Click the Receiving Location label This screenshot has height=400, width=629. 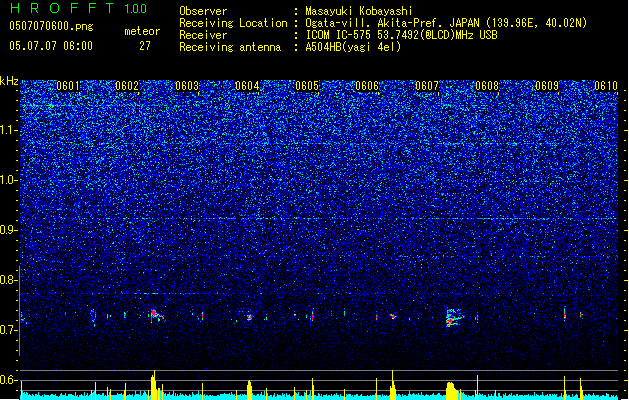pyautogui.click(x=233, y=24)
